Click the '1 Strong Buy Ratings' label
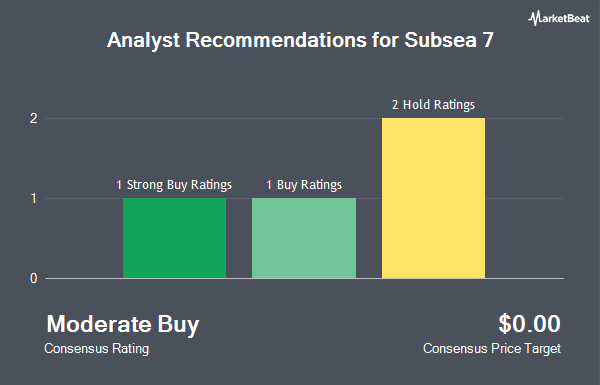This screenshot has width=600, height=385. [174, 185]
